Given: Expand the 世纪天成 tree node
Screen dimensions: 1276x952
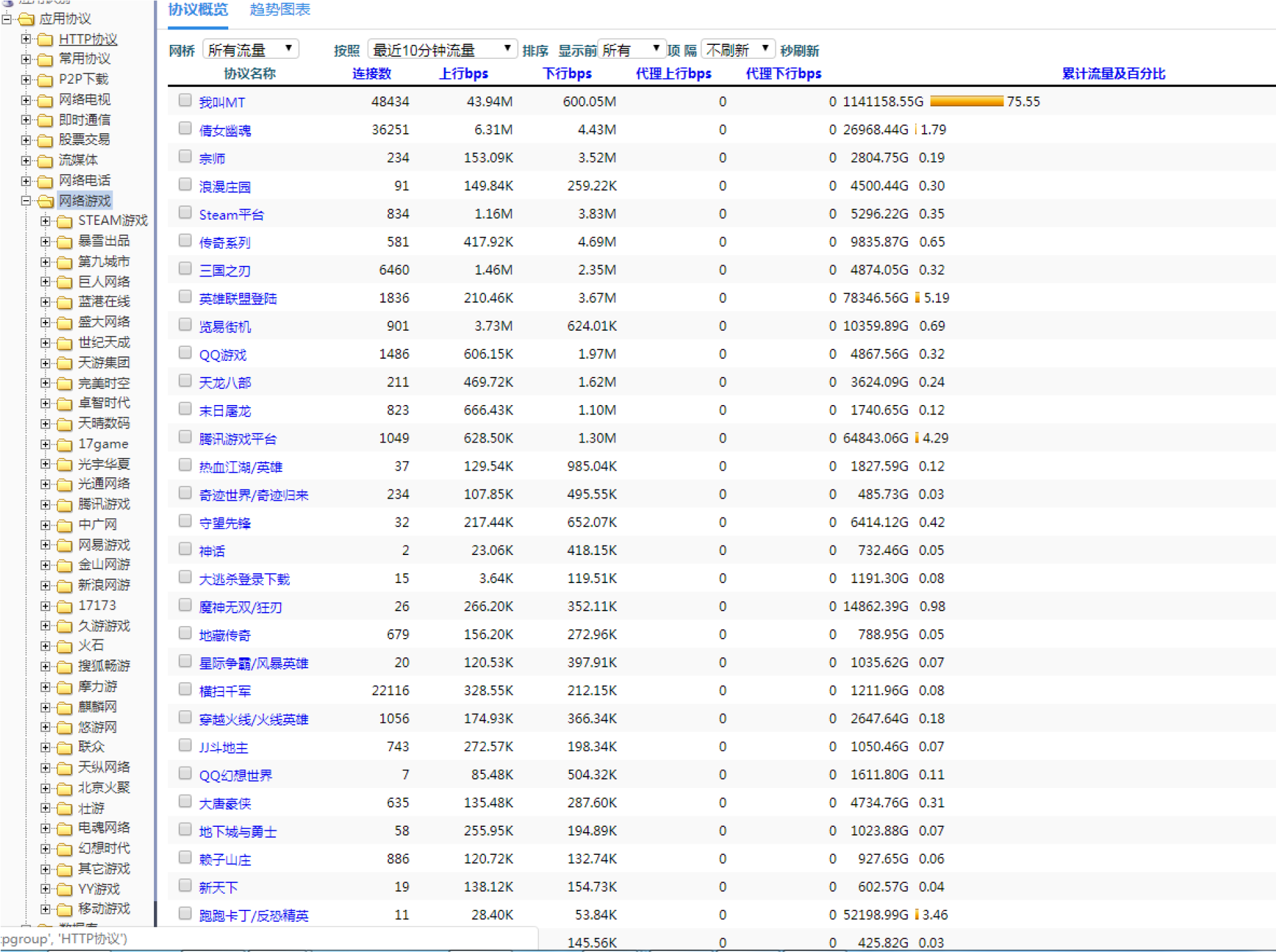Looking at the screenshot, I should coord(46,343).
